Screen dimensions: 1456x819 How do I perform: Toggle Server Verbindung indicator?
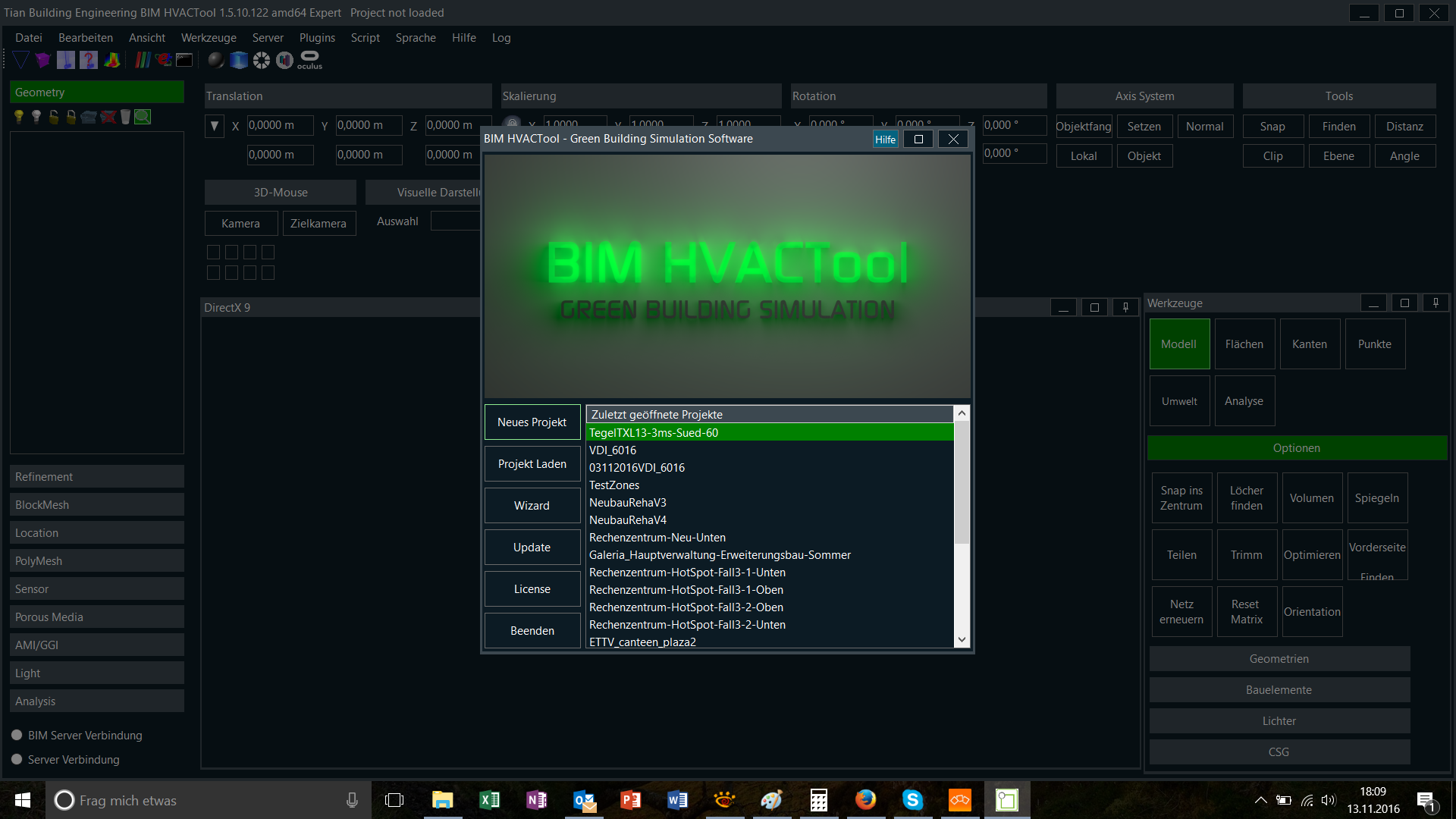point(17,759)
